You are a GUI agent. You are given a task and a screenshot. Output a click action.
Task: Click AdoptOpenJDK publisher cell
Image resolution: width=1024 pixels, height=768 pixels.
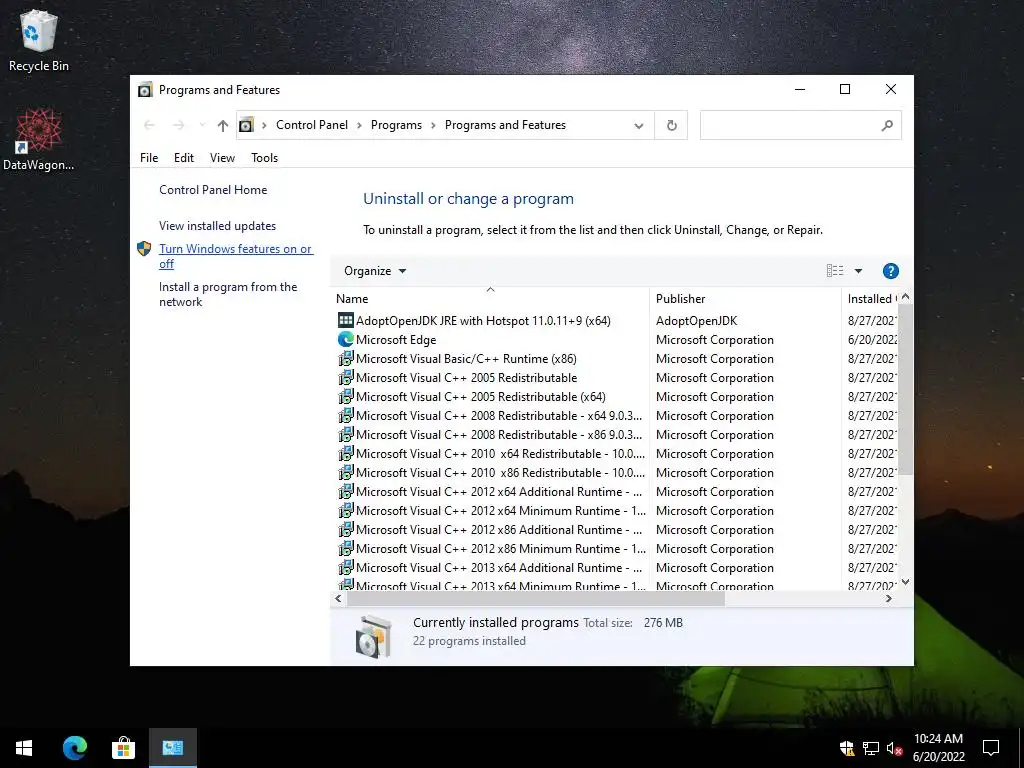[696, 321]
